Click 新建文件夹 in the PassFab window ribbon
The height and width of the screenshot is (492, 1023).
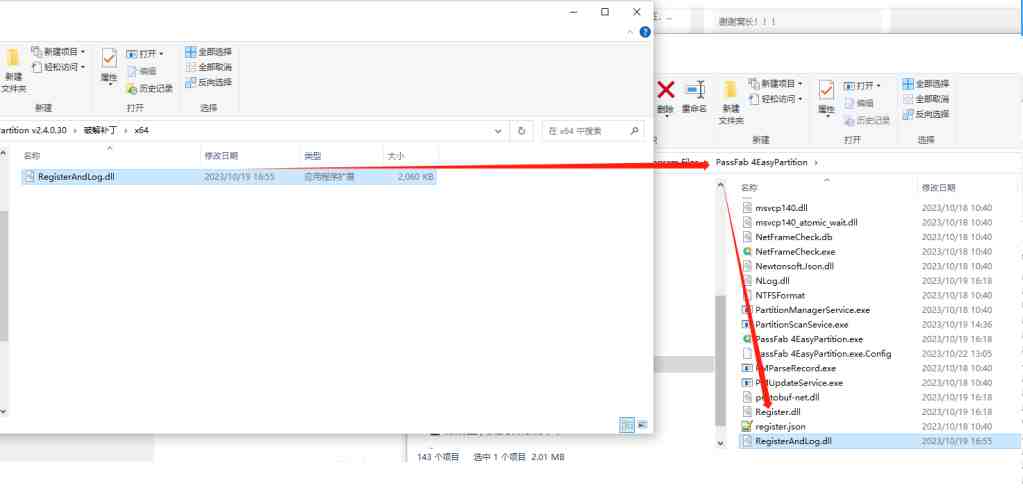point(731,103)
